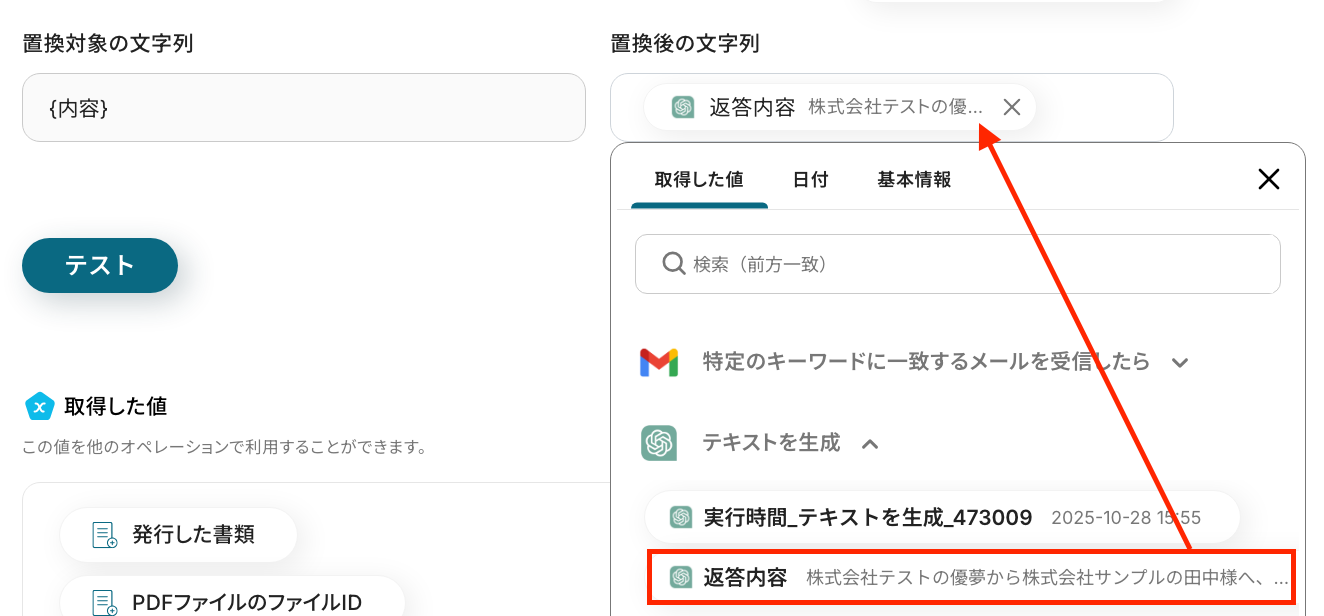Click the blue 取得した値 pentagon icon
This screenshot has height=616, width=1324.
(x=39, y=406)
